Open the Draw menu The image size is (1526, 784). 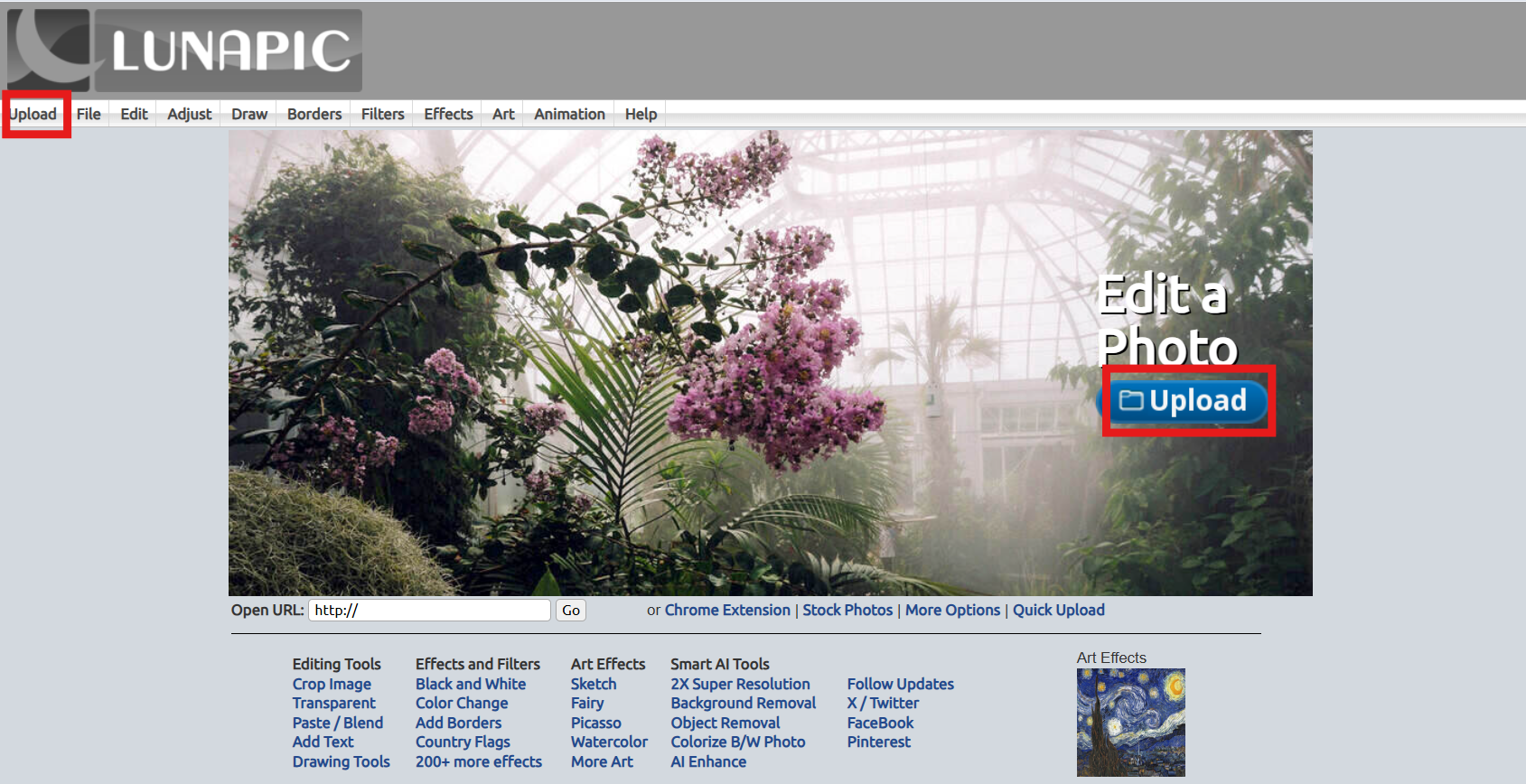pyautogui.click(x=249, y=114)
